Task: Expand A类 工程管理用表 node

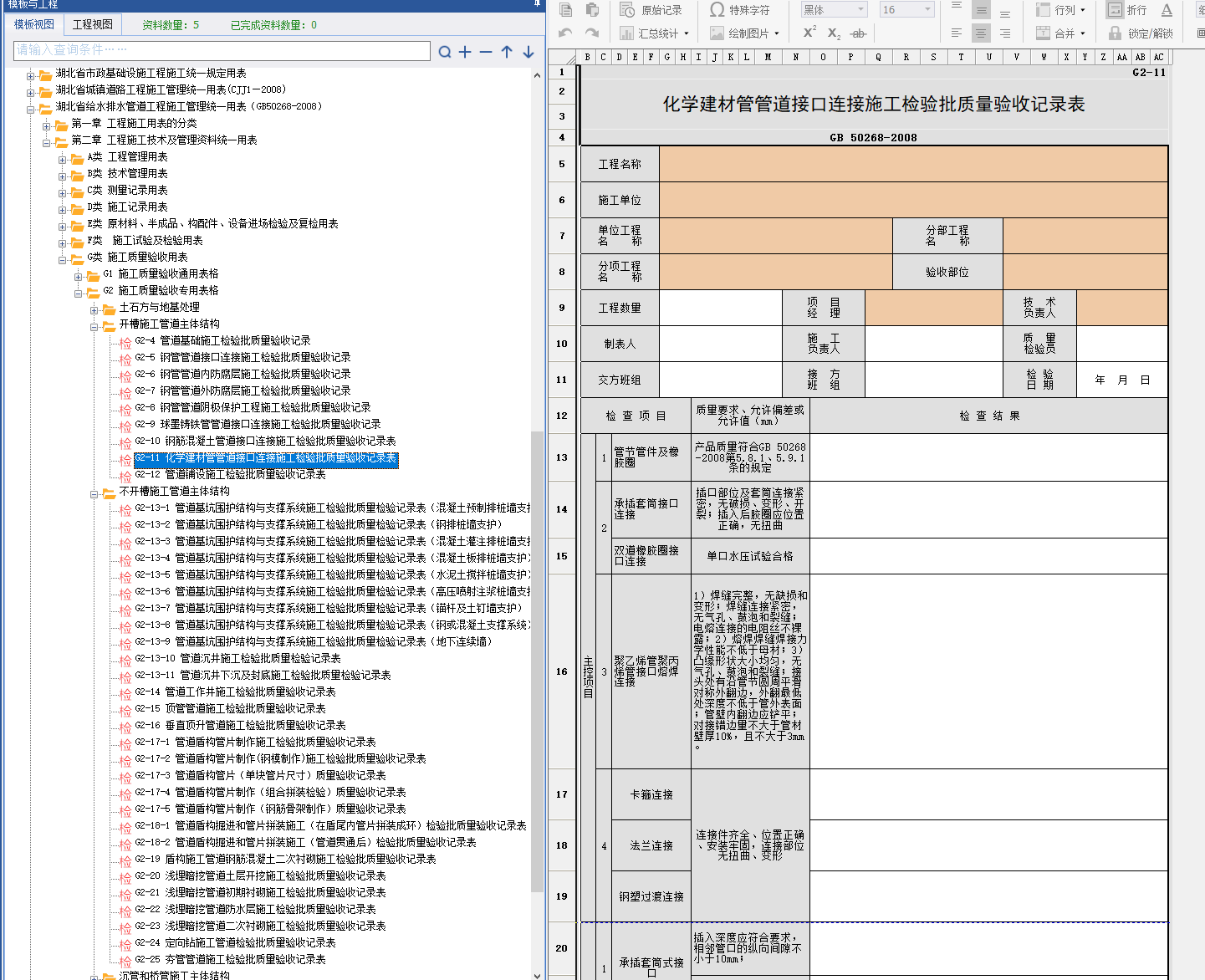Action: point(63,159)
